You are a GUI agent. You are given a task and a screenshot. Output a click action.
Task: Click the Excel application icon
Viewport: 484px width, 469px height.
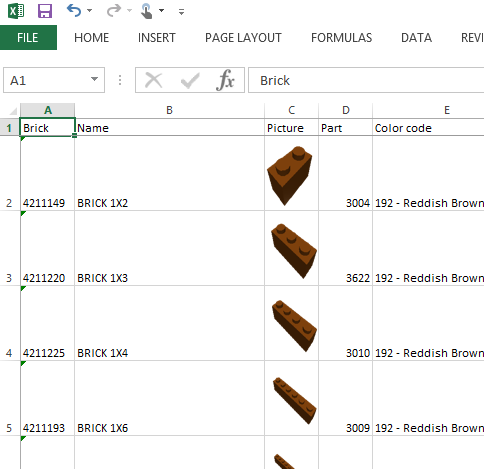pos(16,11)
